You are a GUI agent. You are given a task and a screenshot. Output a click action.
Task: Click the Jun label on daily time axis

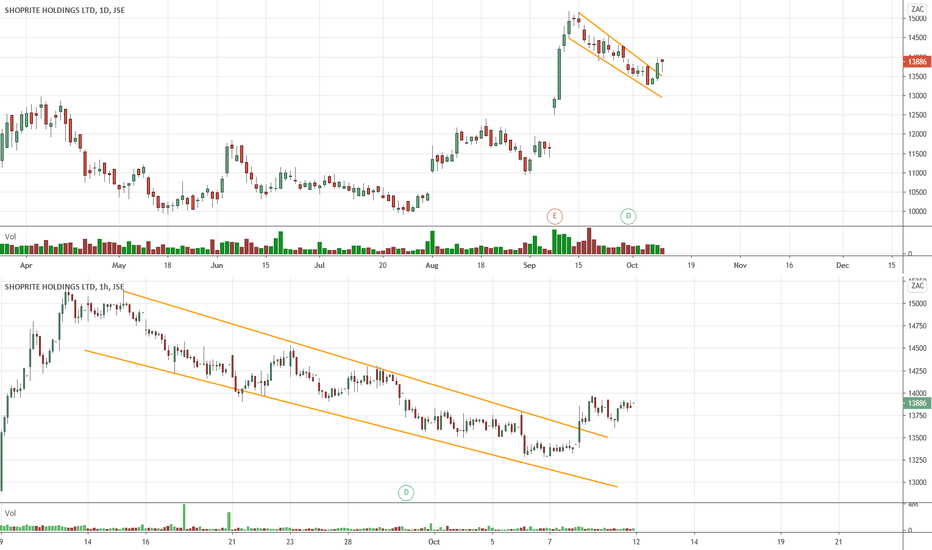217,265
